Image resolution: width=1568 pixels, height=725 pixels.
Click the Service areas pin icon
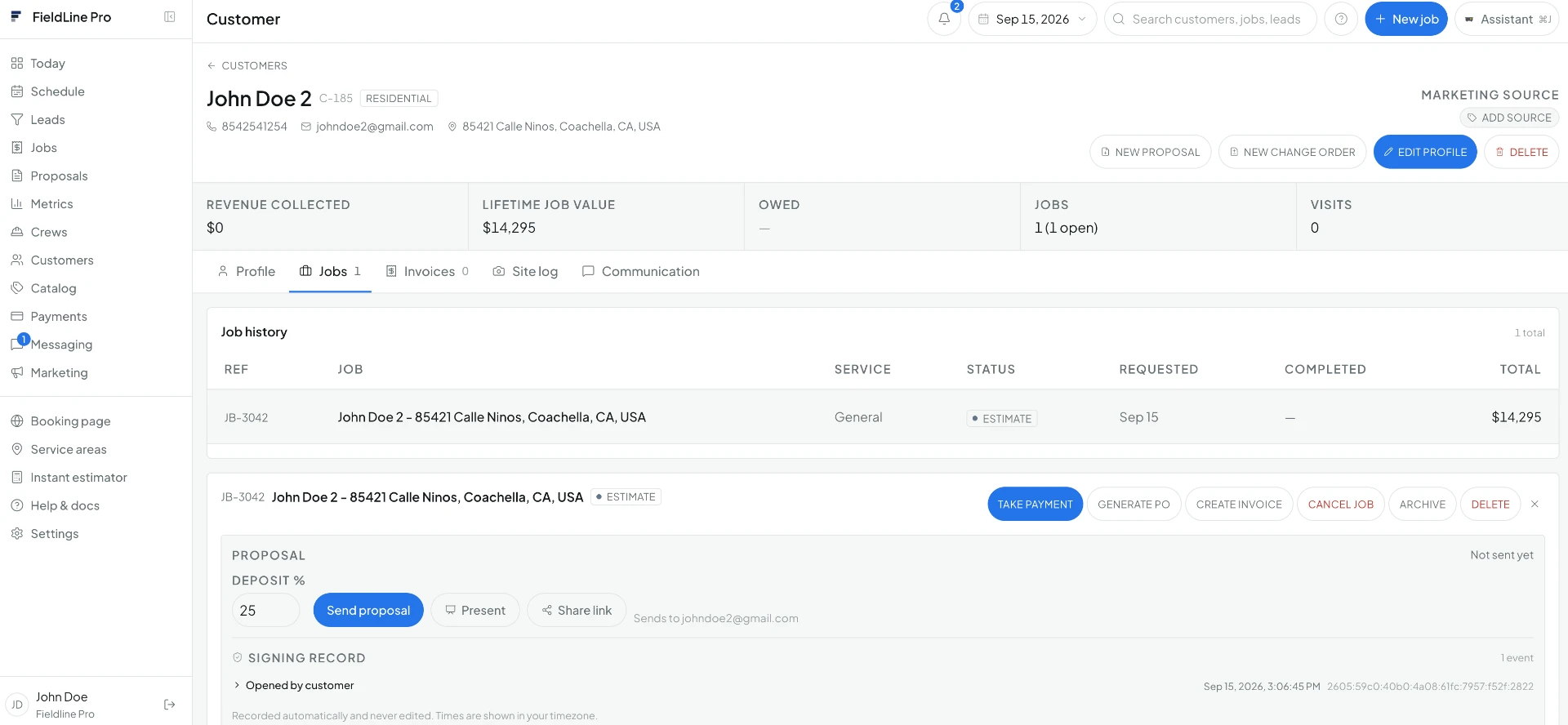tap(17, 450)
